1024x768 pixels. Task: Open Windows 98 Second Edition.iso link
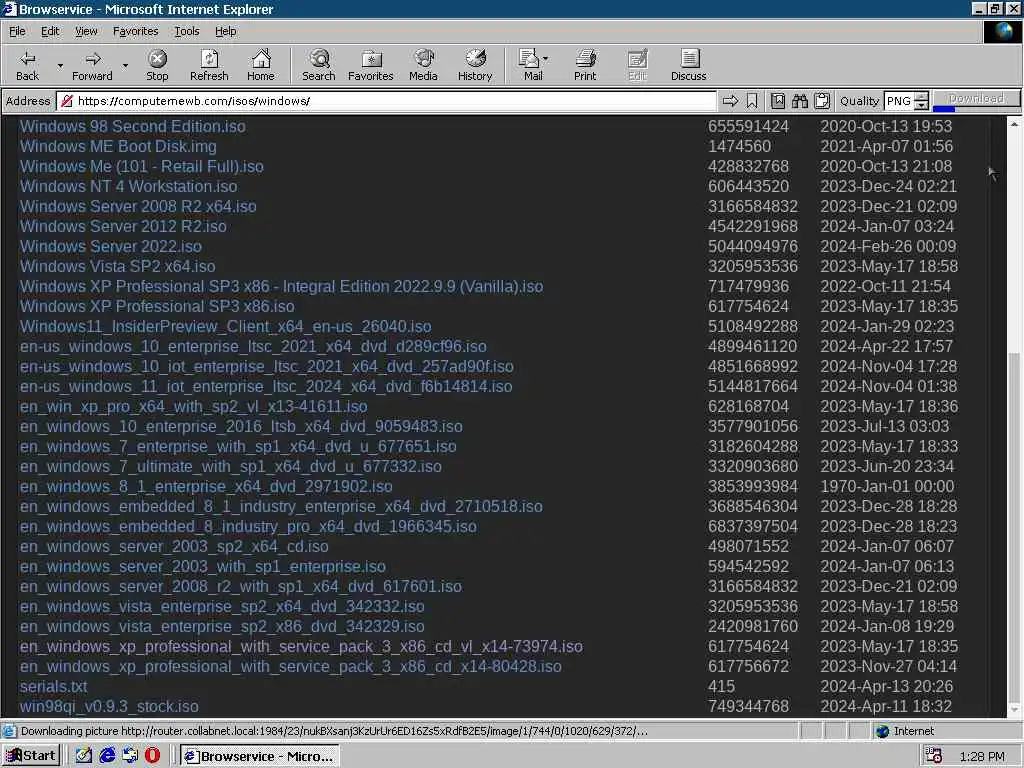(x=133, y=127)
